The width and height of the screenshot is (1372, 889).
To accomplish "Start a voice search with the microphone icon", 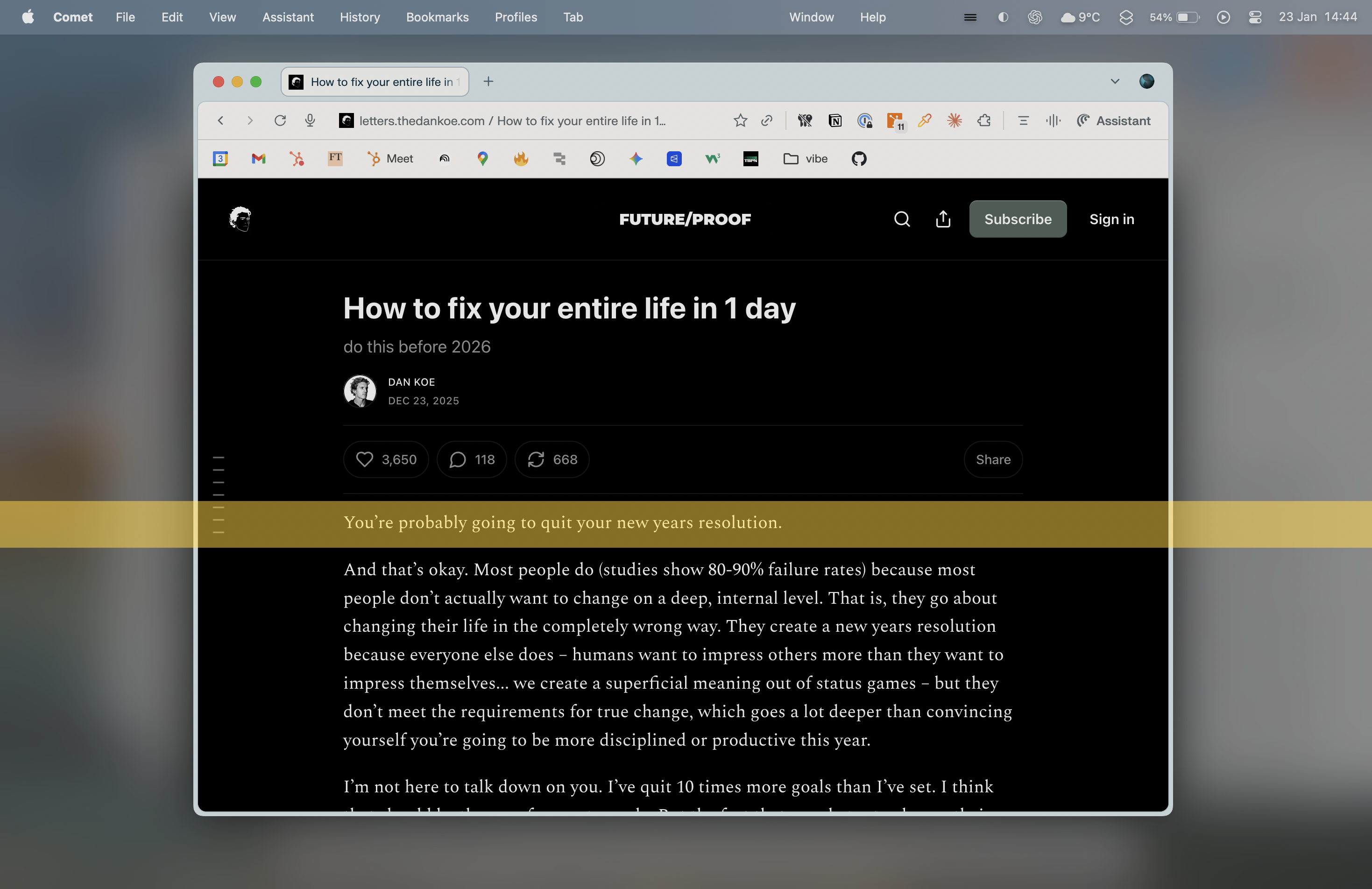I will click(x=310, y=120).
